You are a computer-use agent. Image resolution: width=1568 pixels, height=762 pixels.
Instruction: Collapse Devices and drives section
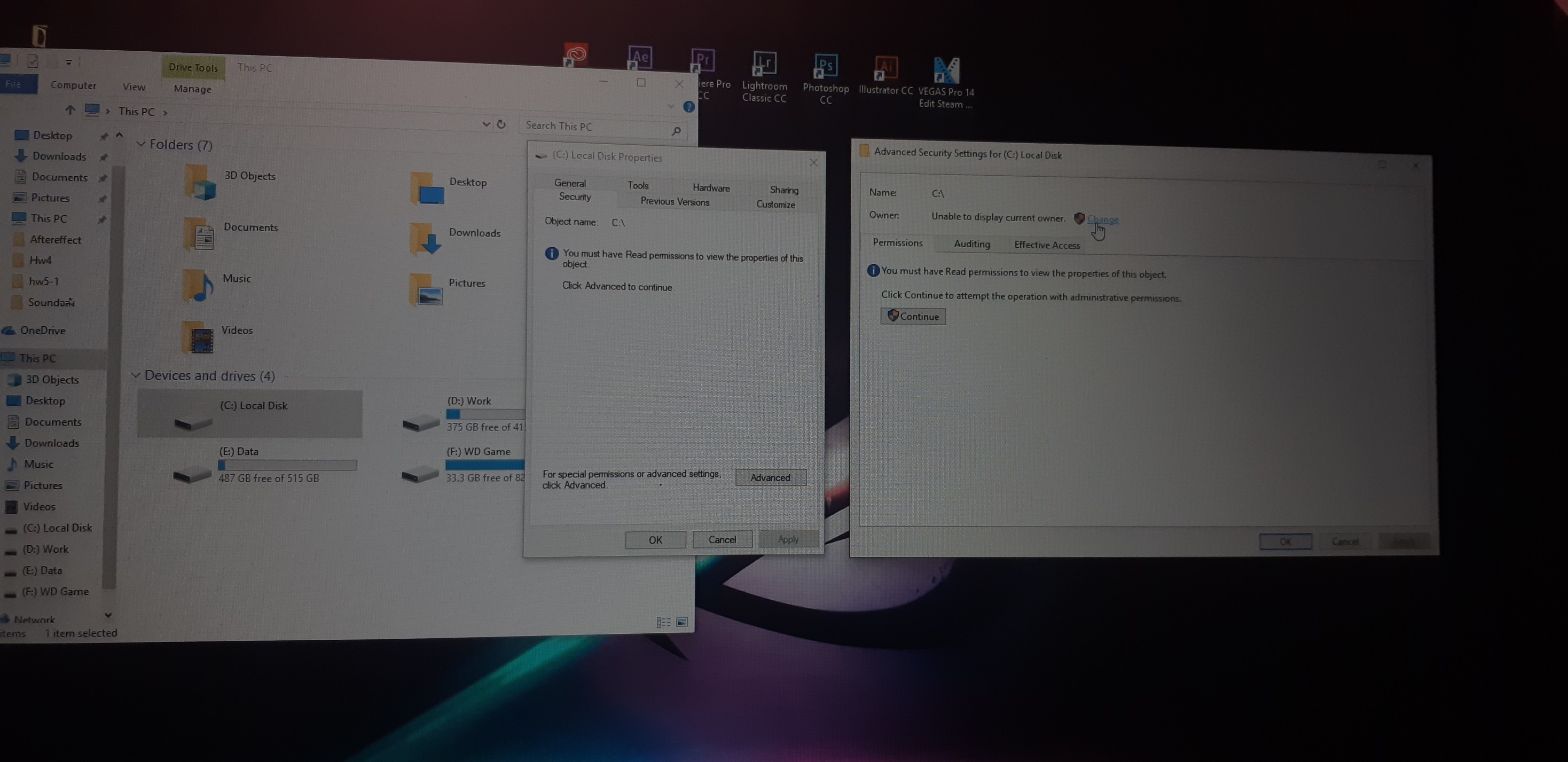pyautogui.click(x=136, y=375)
